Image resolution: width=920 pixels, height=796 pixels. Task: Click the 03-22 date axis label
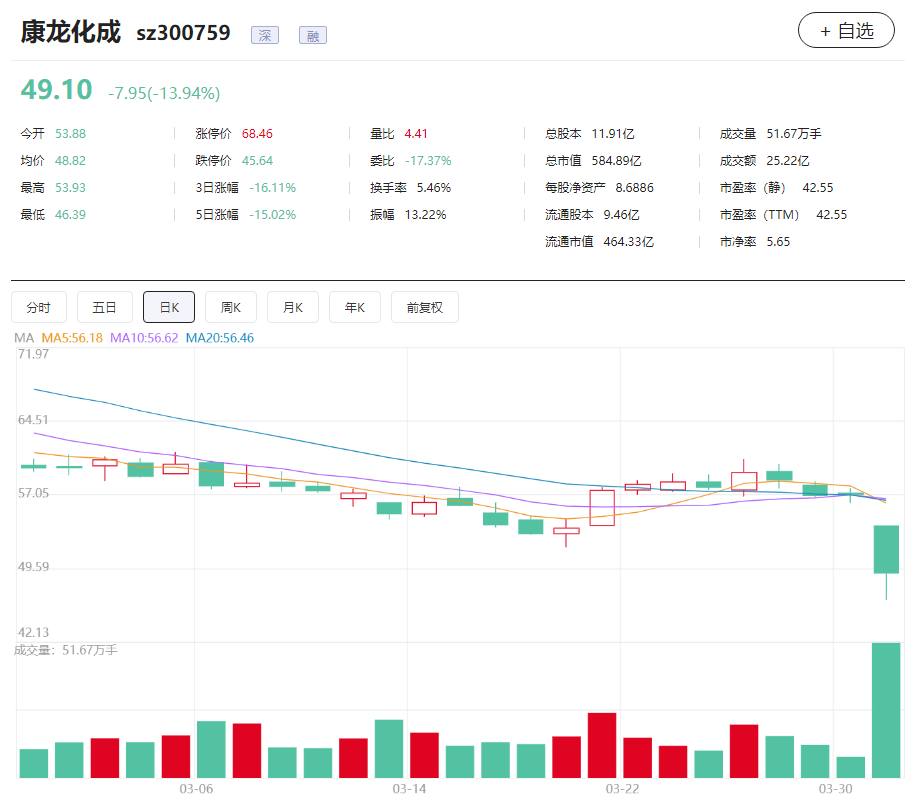(622, 788)
